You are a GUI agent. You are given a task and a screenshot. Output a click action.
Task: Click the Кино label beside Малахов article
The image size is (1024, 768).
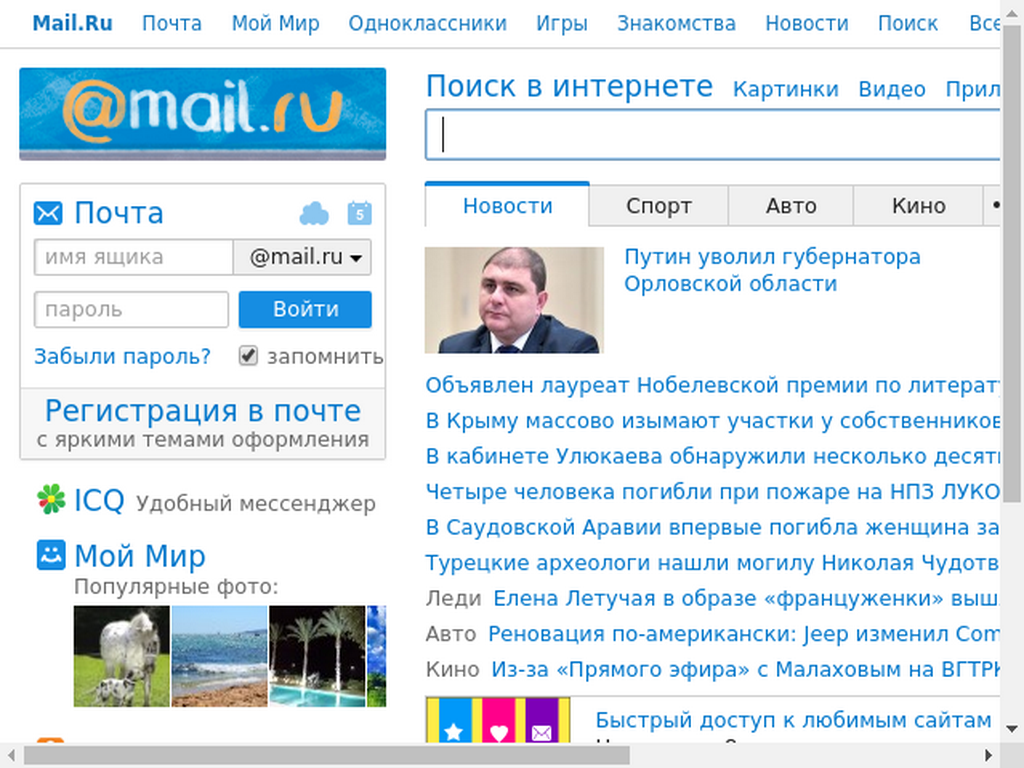coord(453,669)
